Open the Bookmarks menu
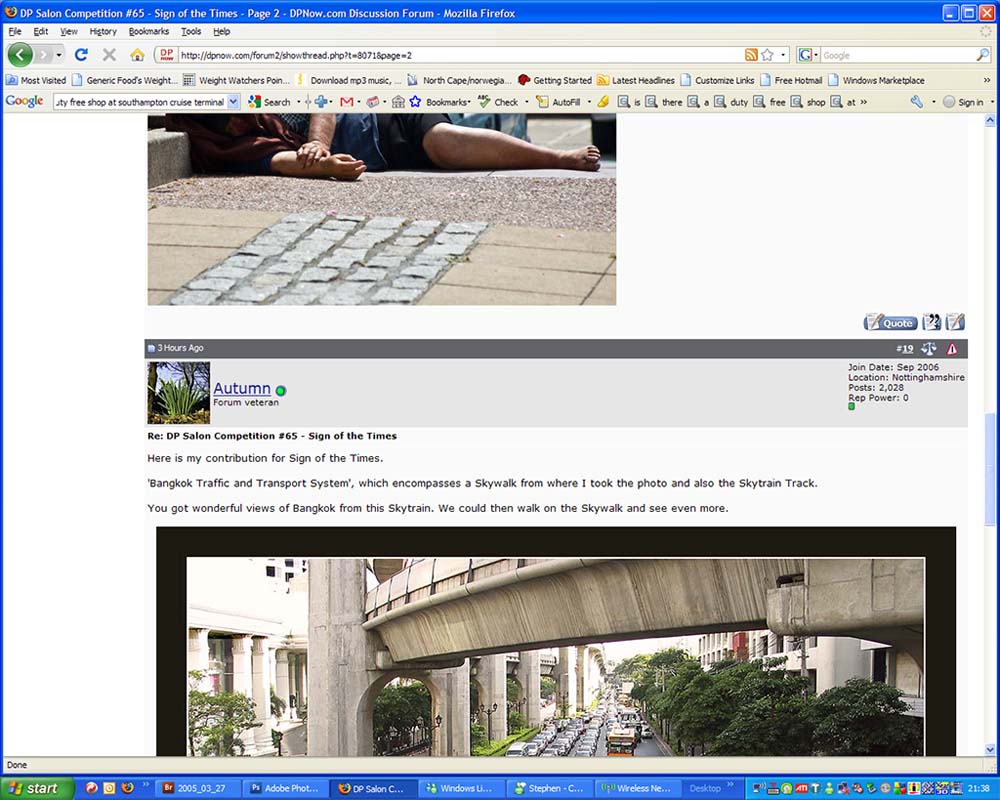 click(149, 32)
